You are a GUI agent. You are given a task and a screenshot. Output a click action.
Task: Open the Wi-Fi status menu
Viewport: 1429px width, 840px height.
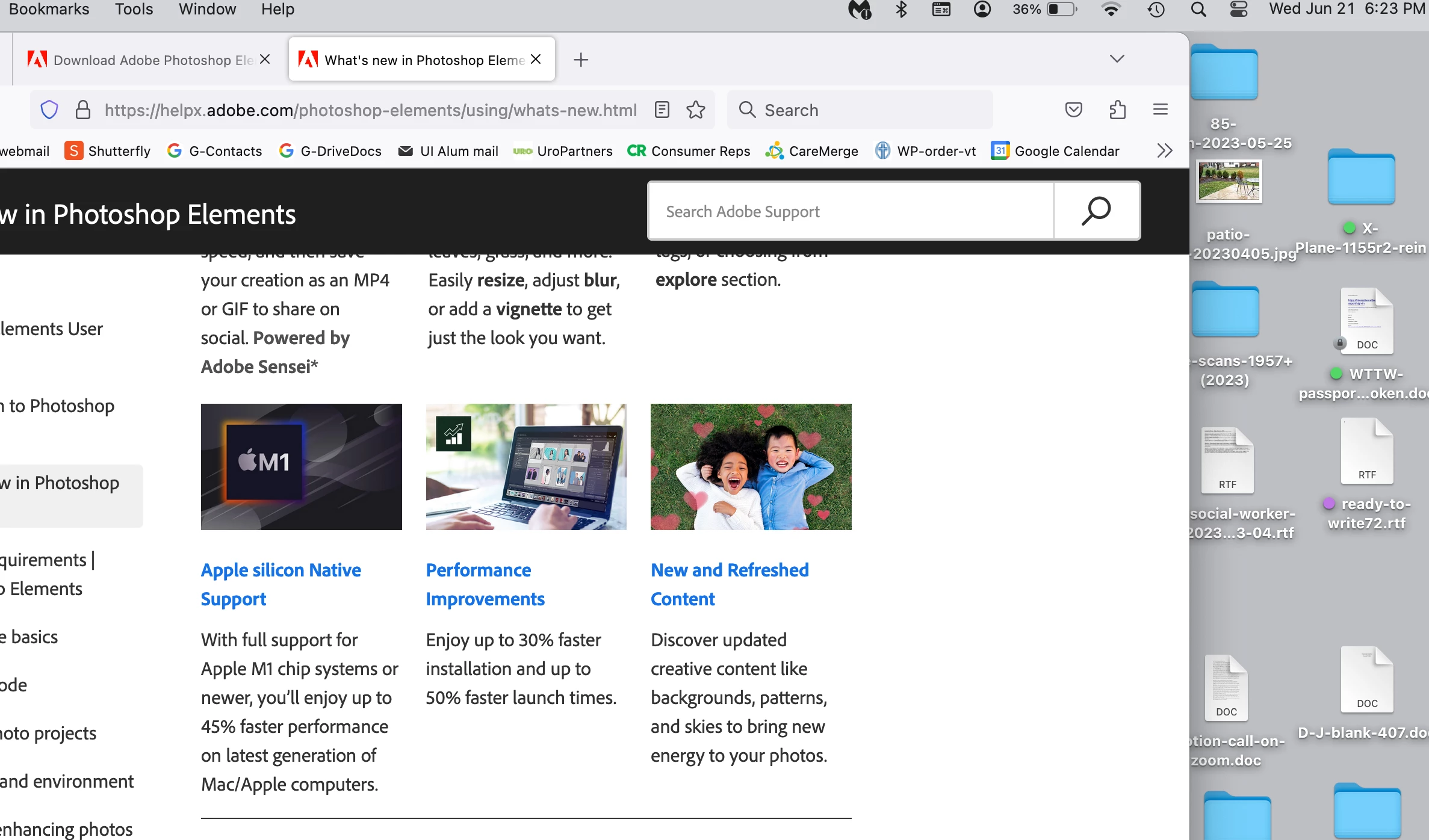(x=1111, y=9)
